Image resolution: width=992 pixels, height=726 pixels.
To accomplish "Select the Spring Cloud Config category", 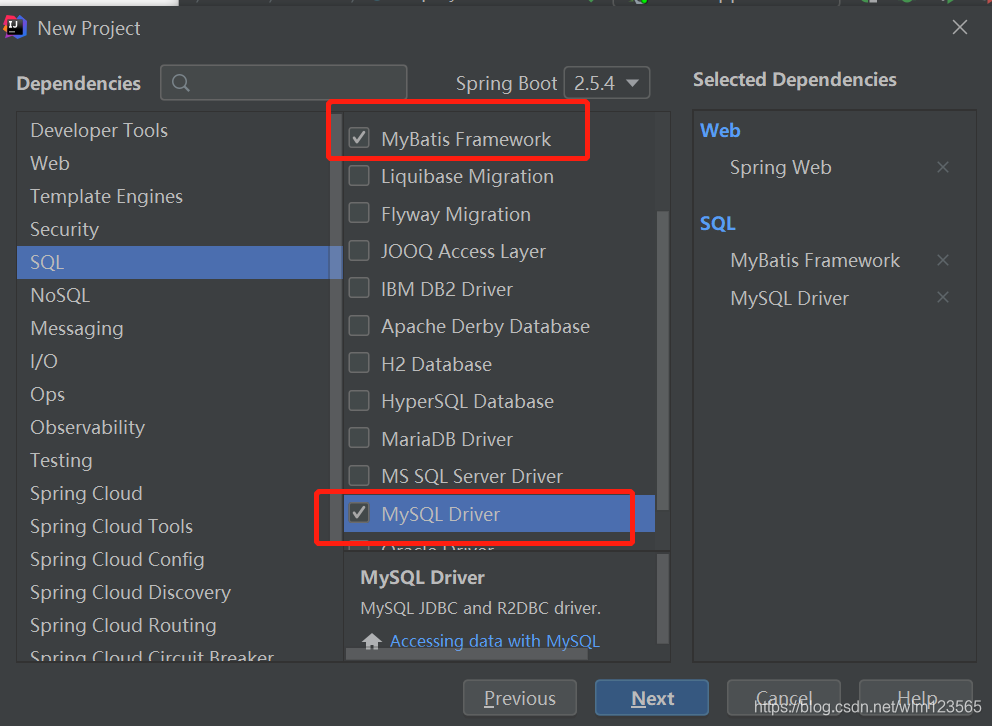I will [x=180, y=559].
